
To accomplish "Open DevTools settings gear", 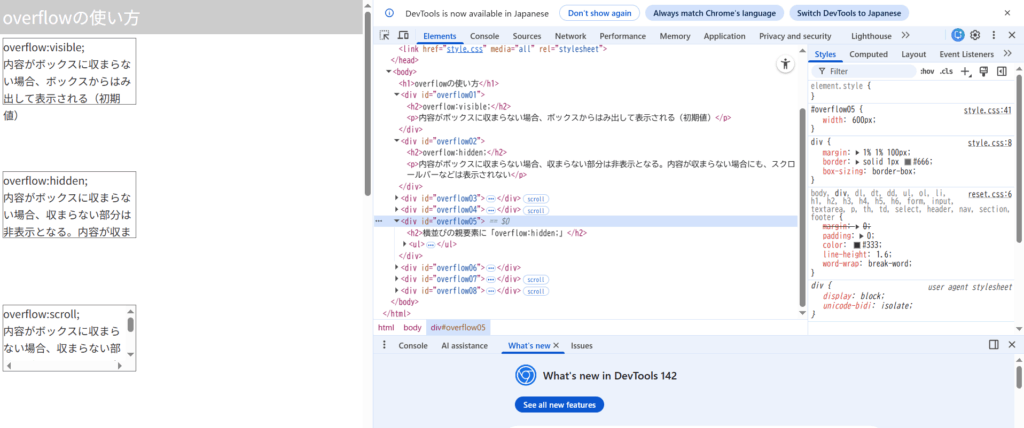I will [975, 35].
